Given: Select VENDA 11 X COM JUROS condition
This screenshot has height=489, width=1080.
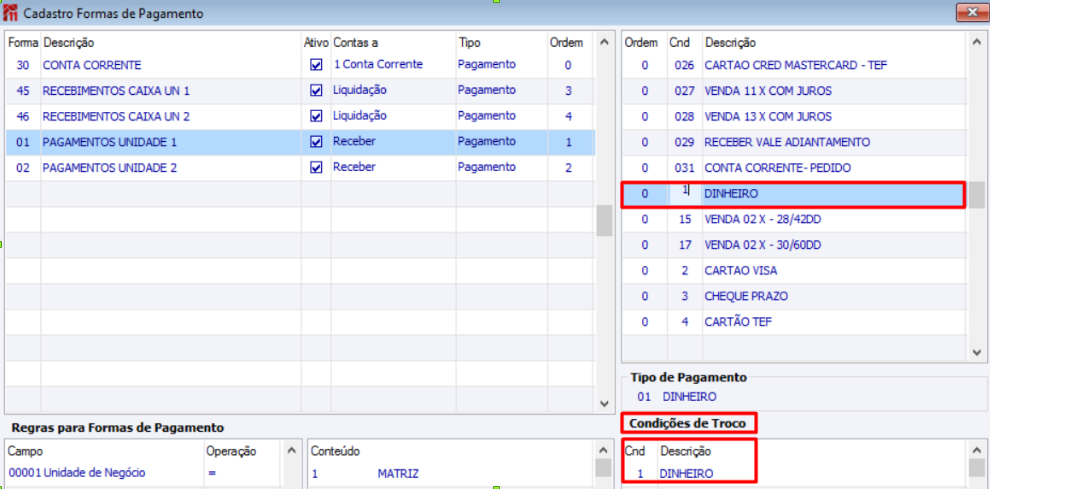Looking at the screenshot, I should (794, 91).
